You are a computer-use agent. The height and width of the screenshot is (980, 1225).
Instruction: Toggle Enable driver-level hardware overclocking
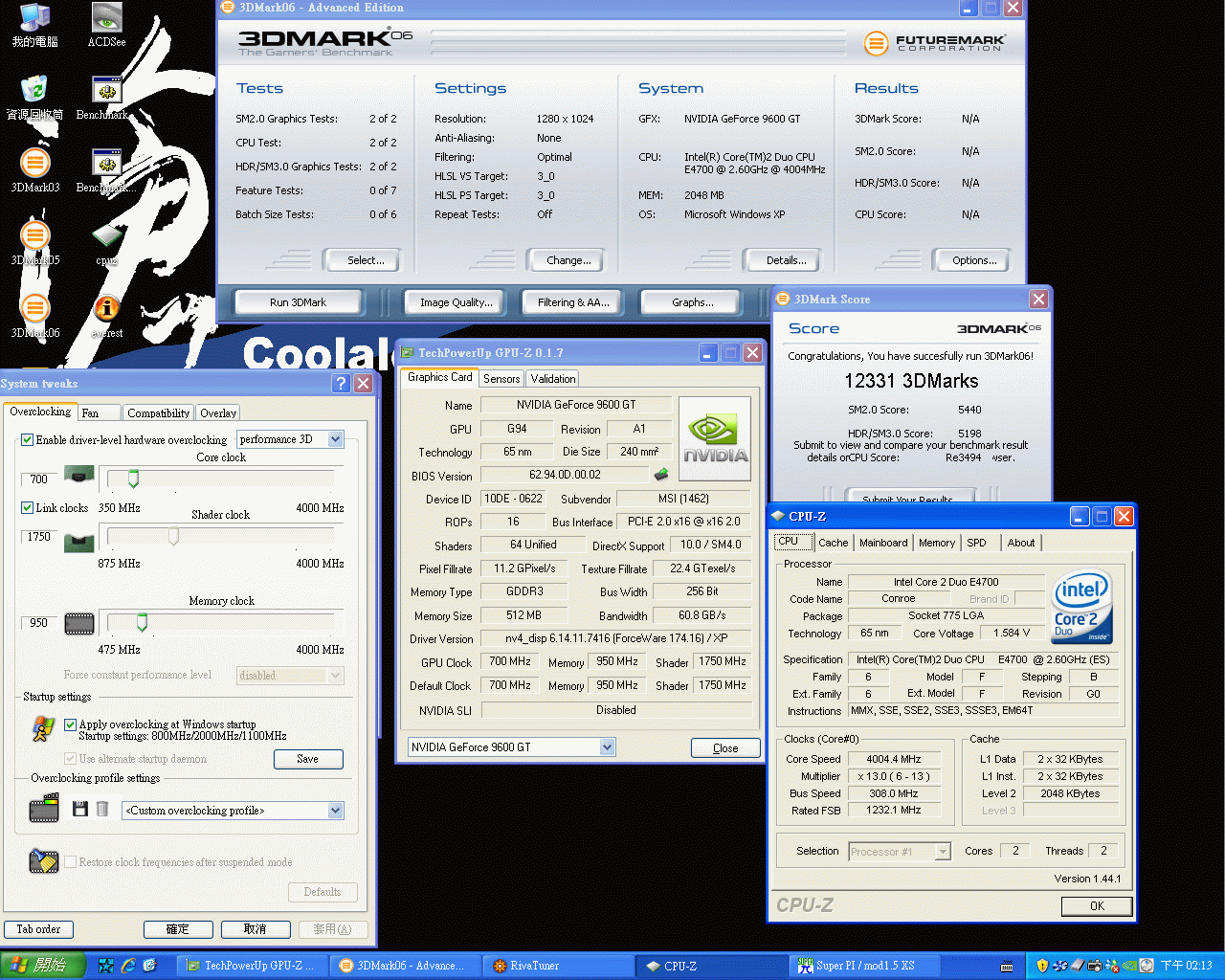(28, 440)
